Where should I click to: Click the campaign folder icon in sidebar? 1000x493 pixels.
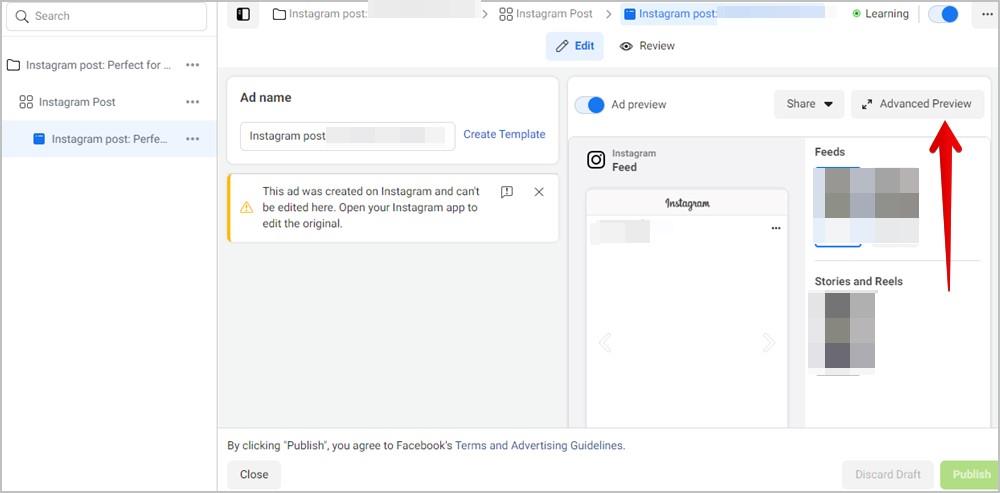(13, 65)
